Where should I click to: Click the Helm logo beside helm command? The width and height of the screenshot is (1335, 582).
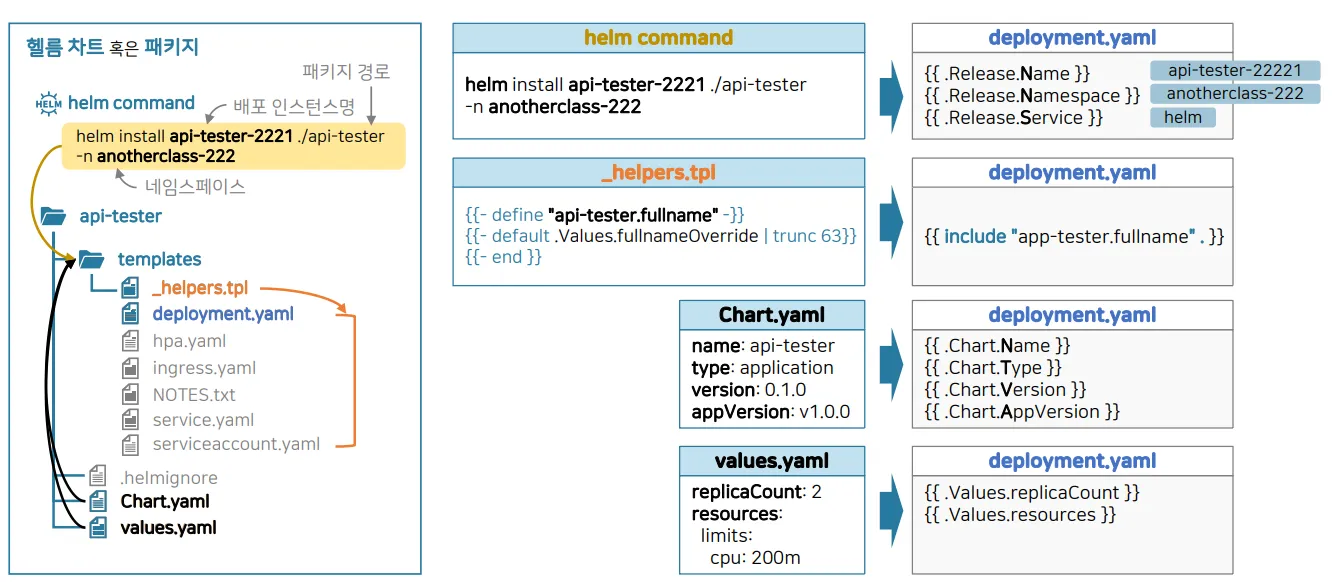(48, 103)
